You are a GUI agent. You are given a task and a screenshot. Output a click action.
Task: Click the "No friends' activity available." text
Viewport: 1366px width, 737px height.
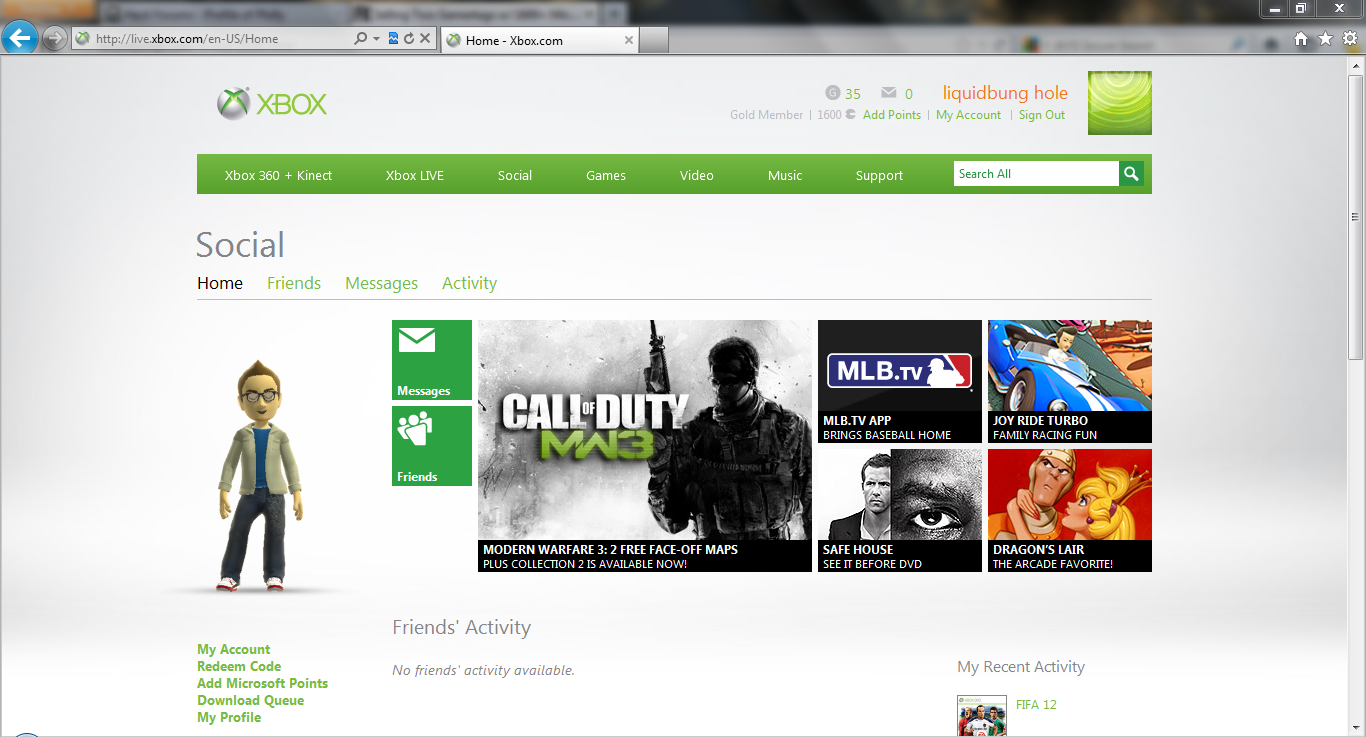point(483,670)
